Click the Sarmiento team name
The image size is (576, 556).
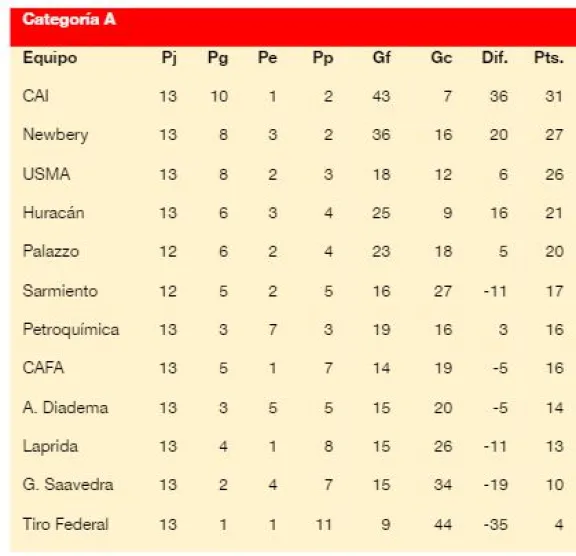(60, 291)
